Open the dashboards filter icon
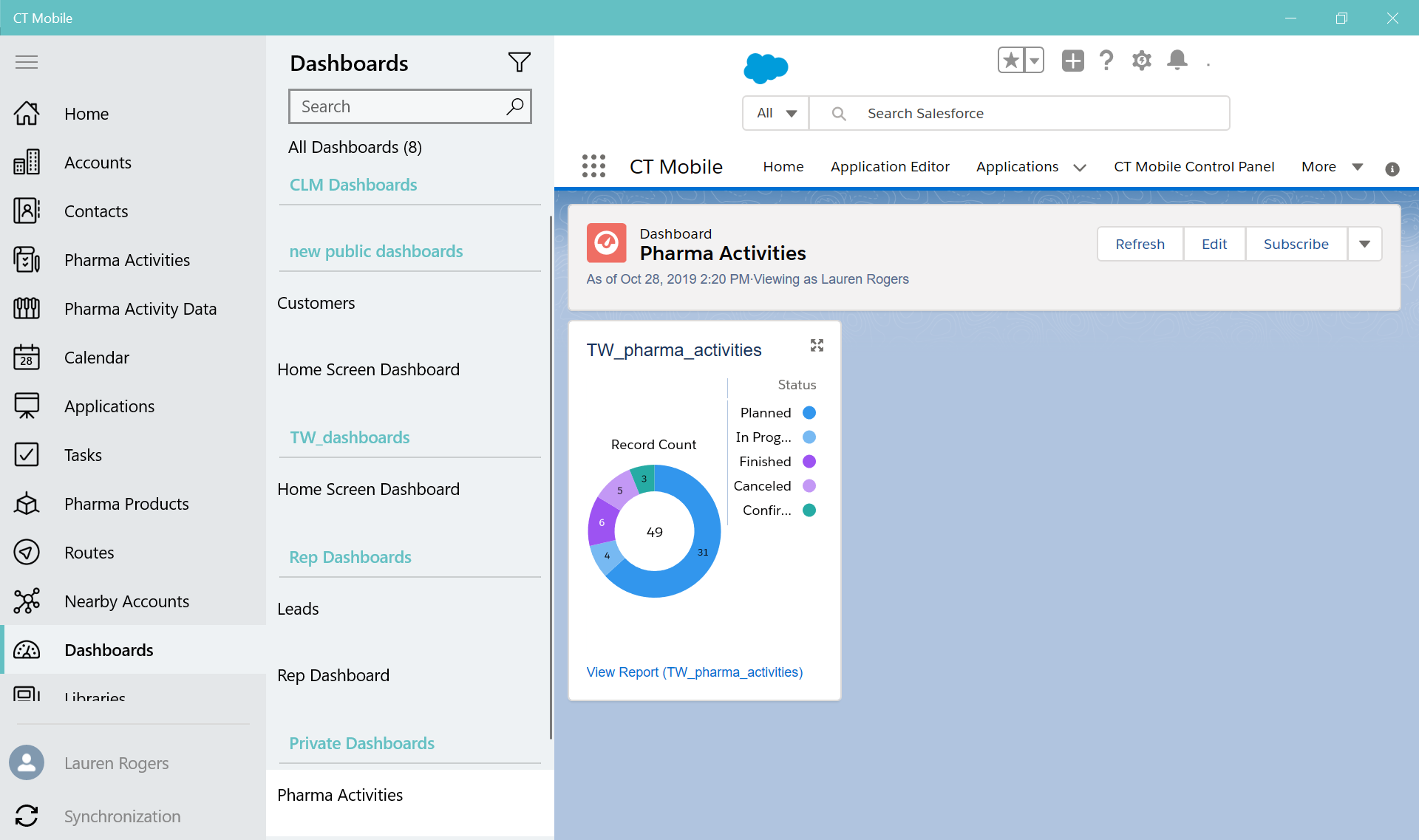The image size is (1419, 840). 519,63
